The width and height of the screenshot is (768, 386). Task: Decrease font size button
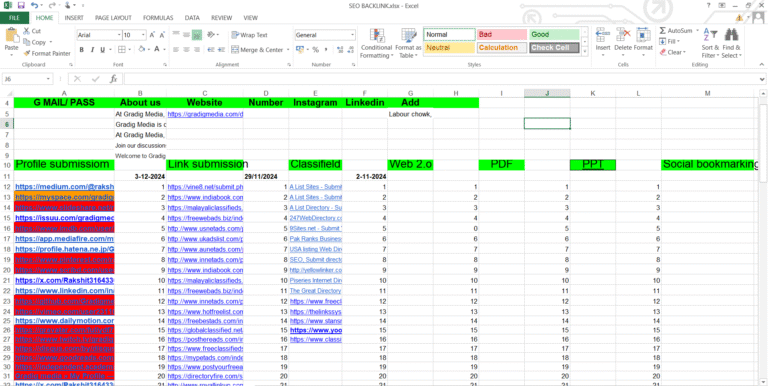click(x=162, y=35)
